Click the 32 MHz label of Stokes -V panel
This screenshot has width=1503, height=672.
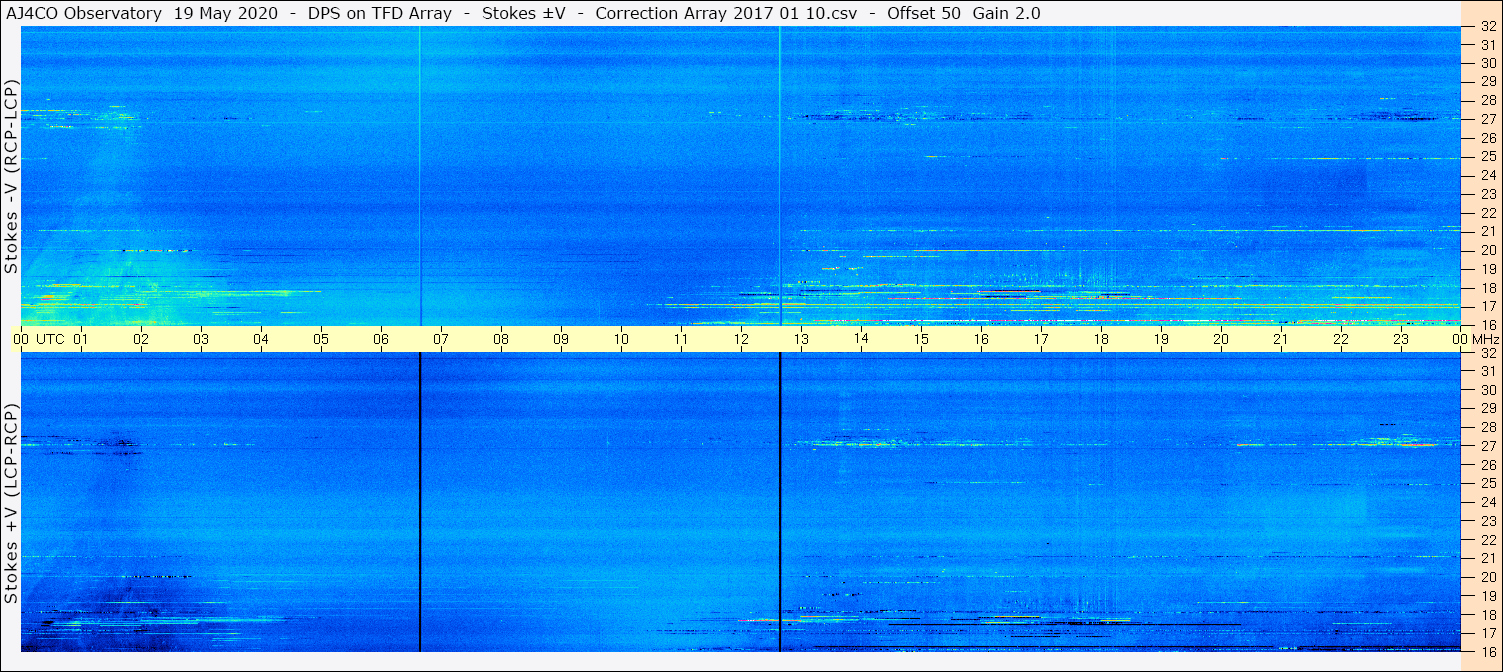[x=1487, y=26]
